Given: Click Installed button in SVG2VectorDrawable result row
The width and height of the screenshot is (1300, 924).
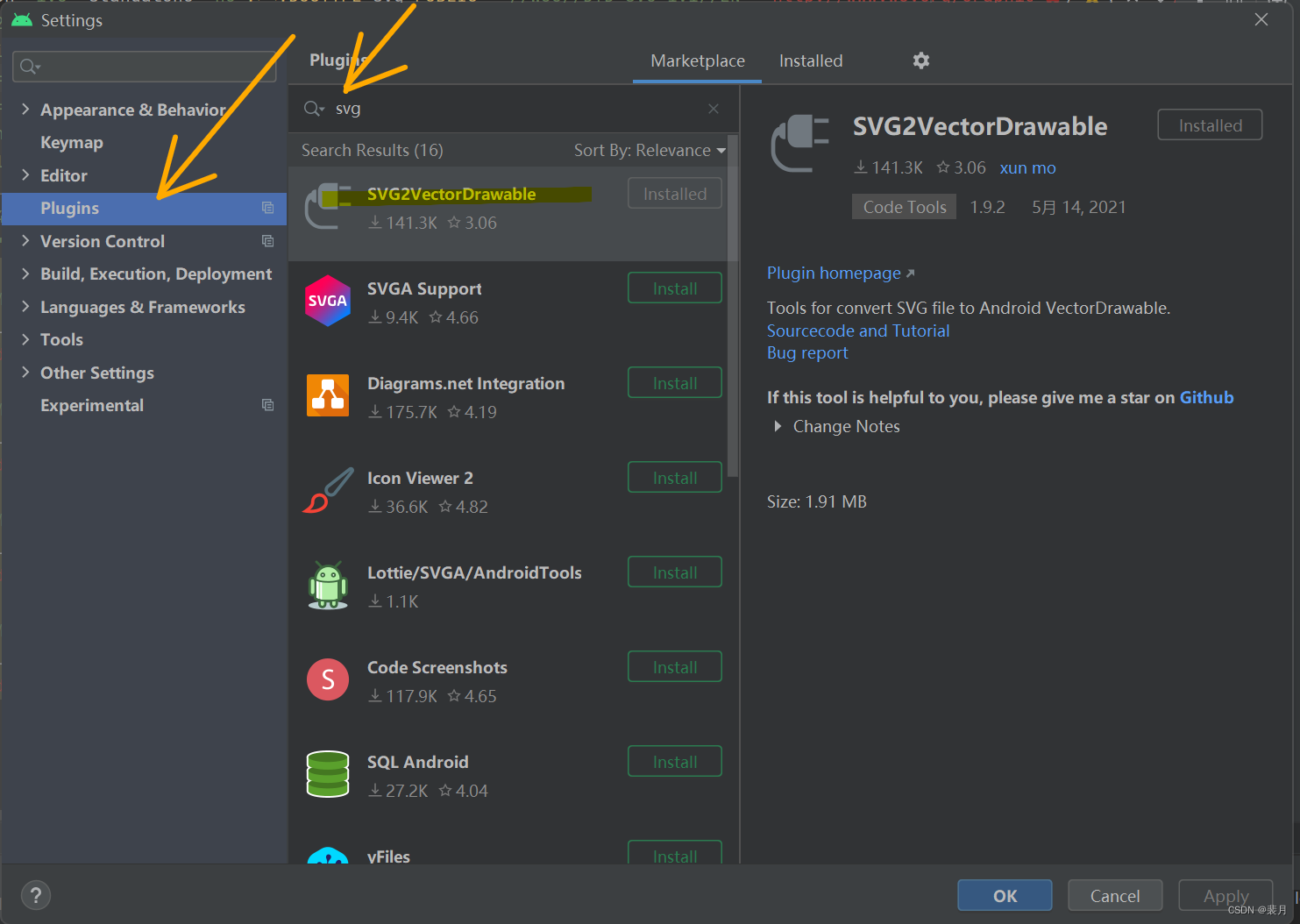Looking at the screenshot, I should pos(675,194).
